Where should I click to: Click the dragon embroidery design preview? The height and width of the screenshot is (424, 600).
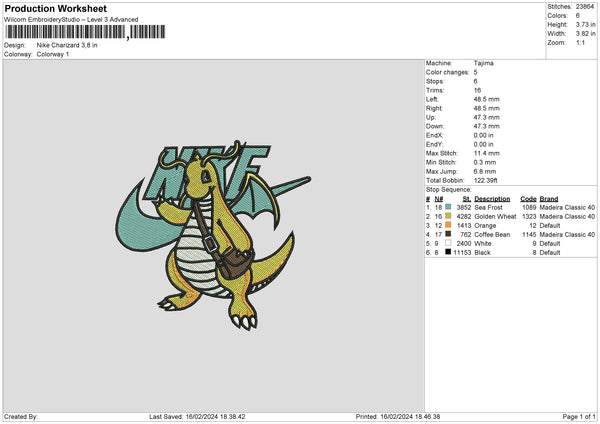tap(213, 235)
